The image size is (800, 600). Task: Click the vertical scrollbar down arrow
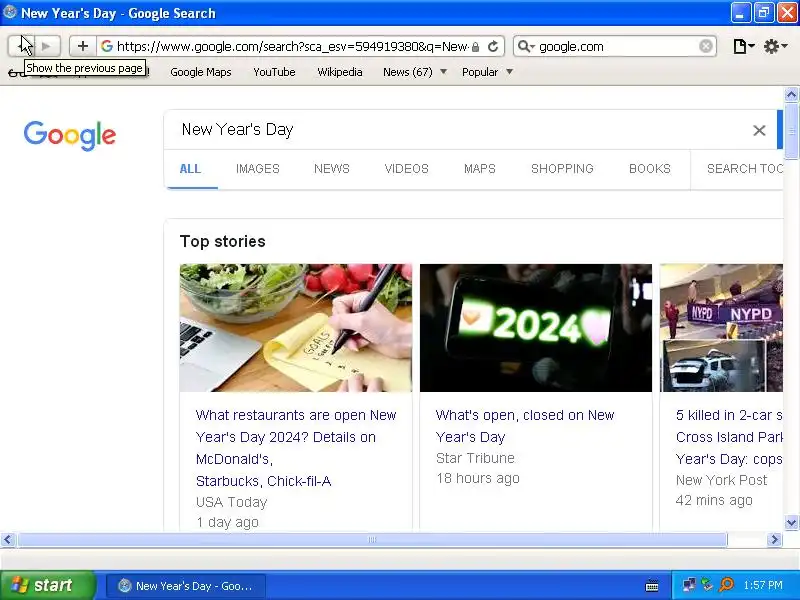click(x=791, y=522)
